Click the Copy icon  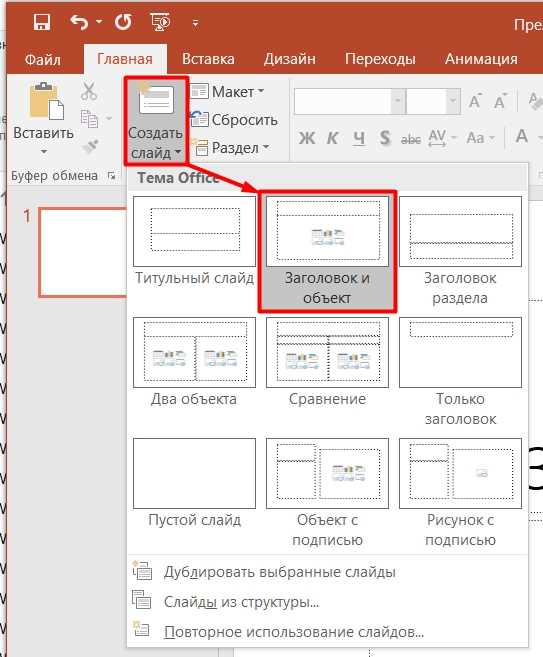89,119
